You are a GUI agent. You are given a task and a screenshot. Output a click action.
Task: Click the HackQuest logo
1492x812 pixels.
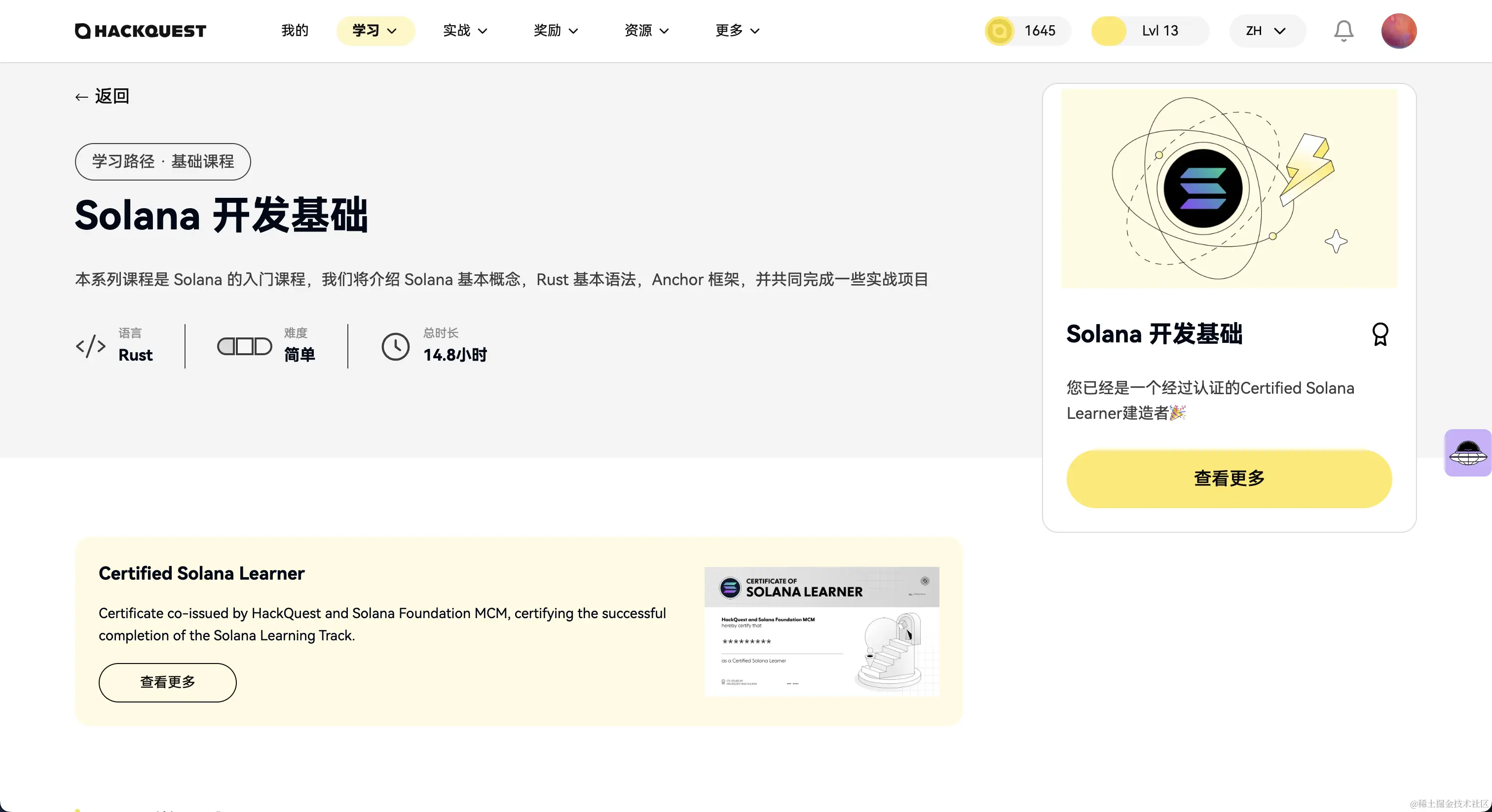pyautogui.click(x=140, y=31)
